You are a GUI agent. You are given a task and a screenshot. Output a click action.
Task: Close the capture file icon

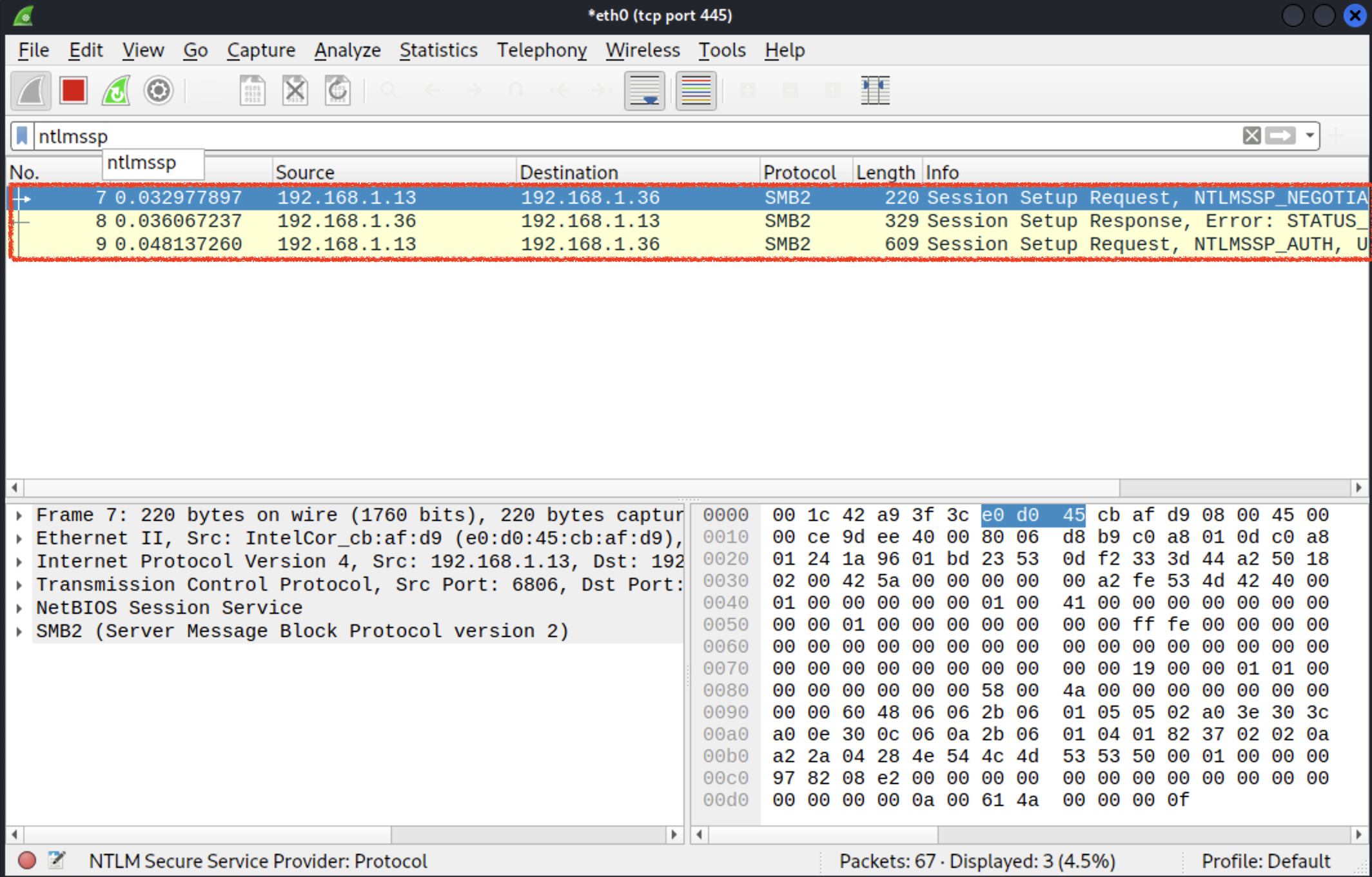click(295, 90)
